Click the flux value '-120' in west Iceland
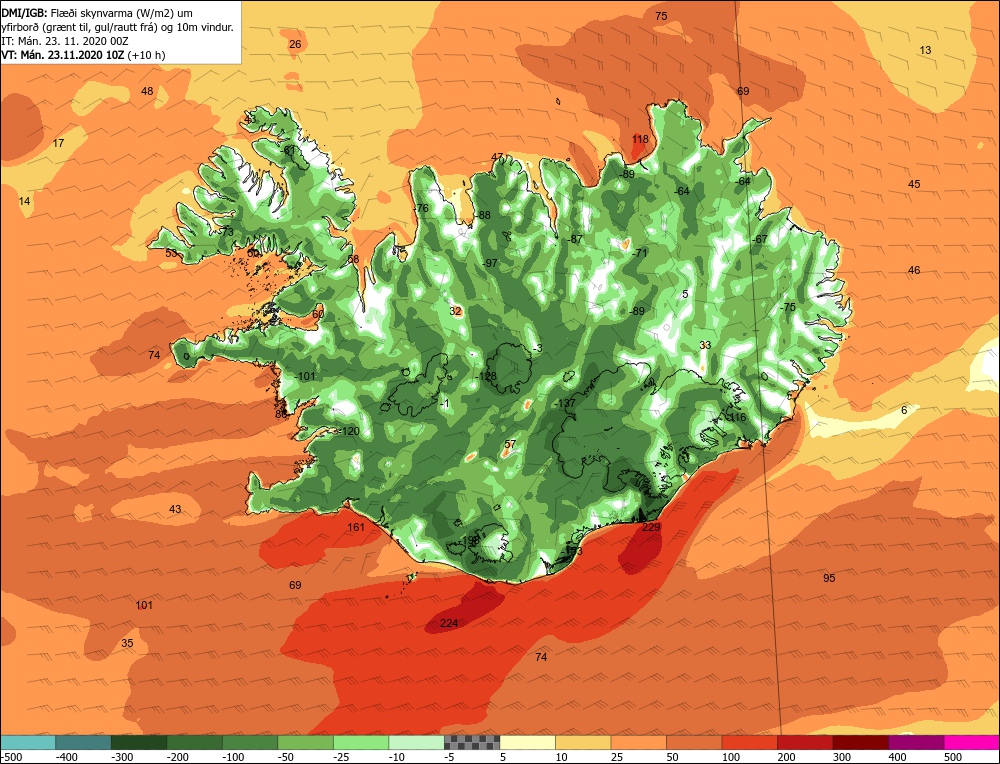Screen dimensions: 1000x764 tap(348, 431)
